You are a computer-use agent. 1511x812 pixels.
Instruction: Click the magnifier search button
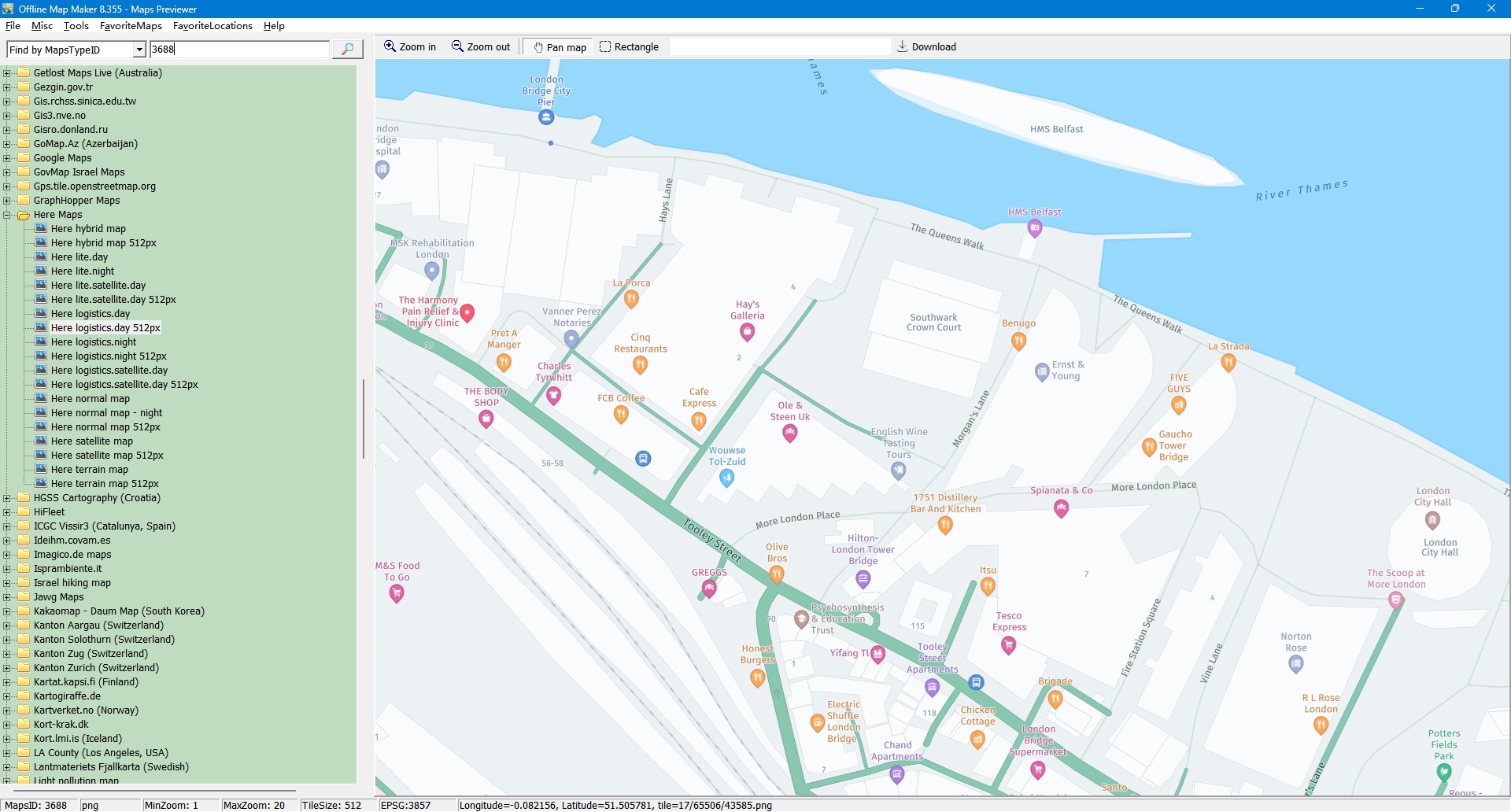[347, 49]
